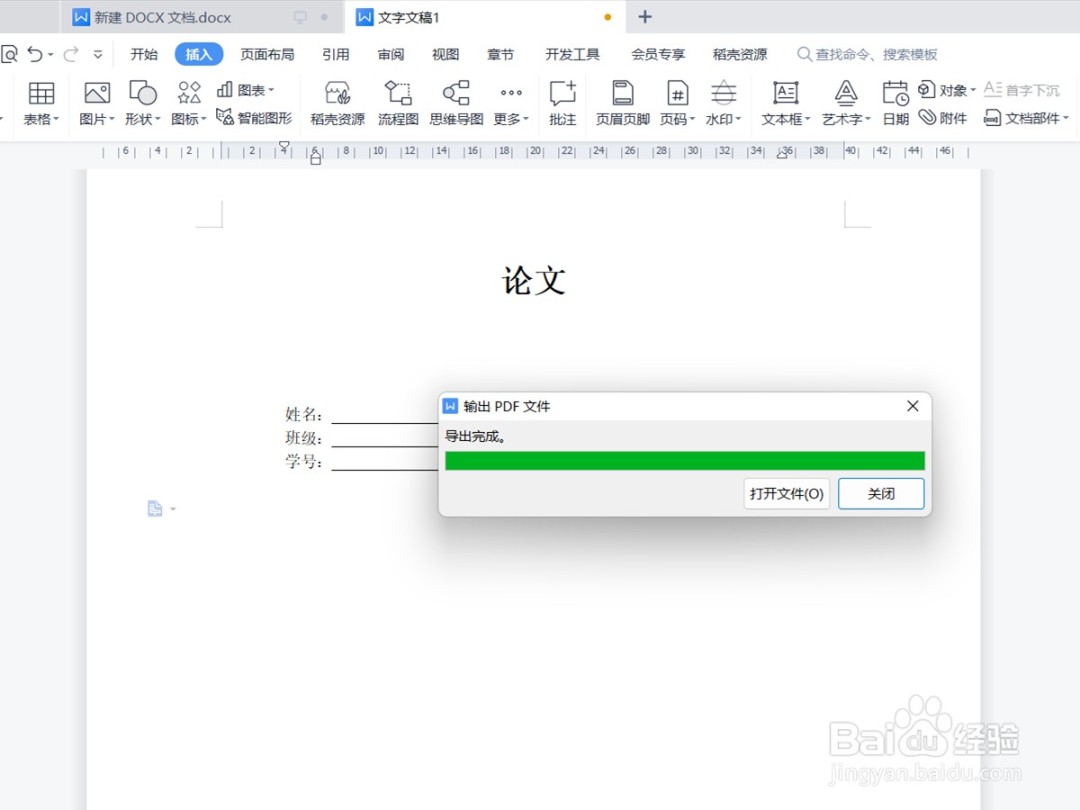Expand the 文本框 dropdown arrow
Screen dimensions: 1080x810
pos(808,118)
